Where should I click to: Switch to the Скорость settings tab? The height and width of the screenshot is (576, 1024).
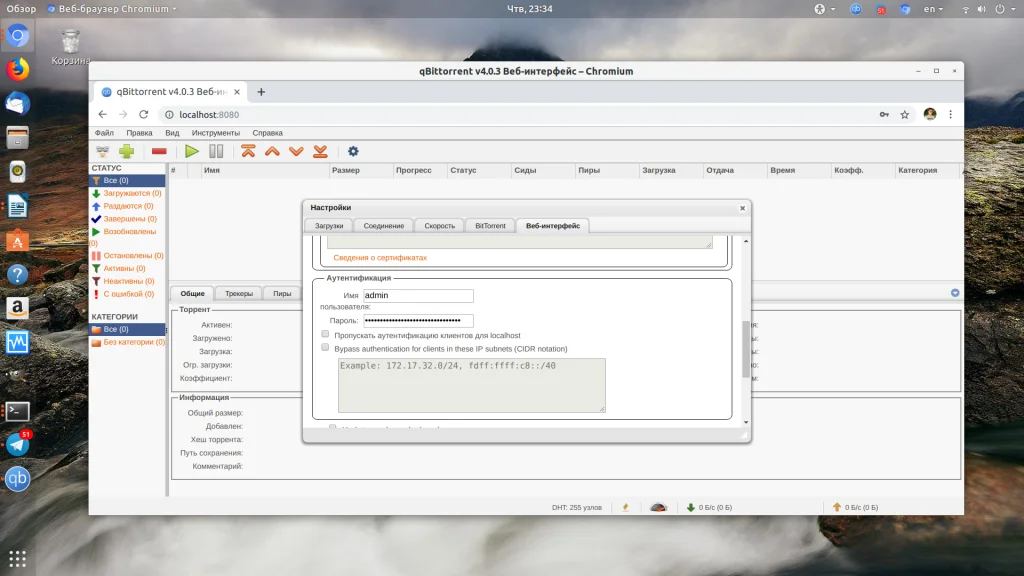[x=440, y=226]
